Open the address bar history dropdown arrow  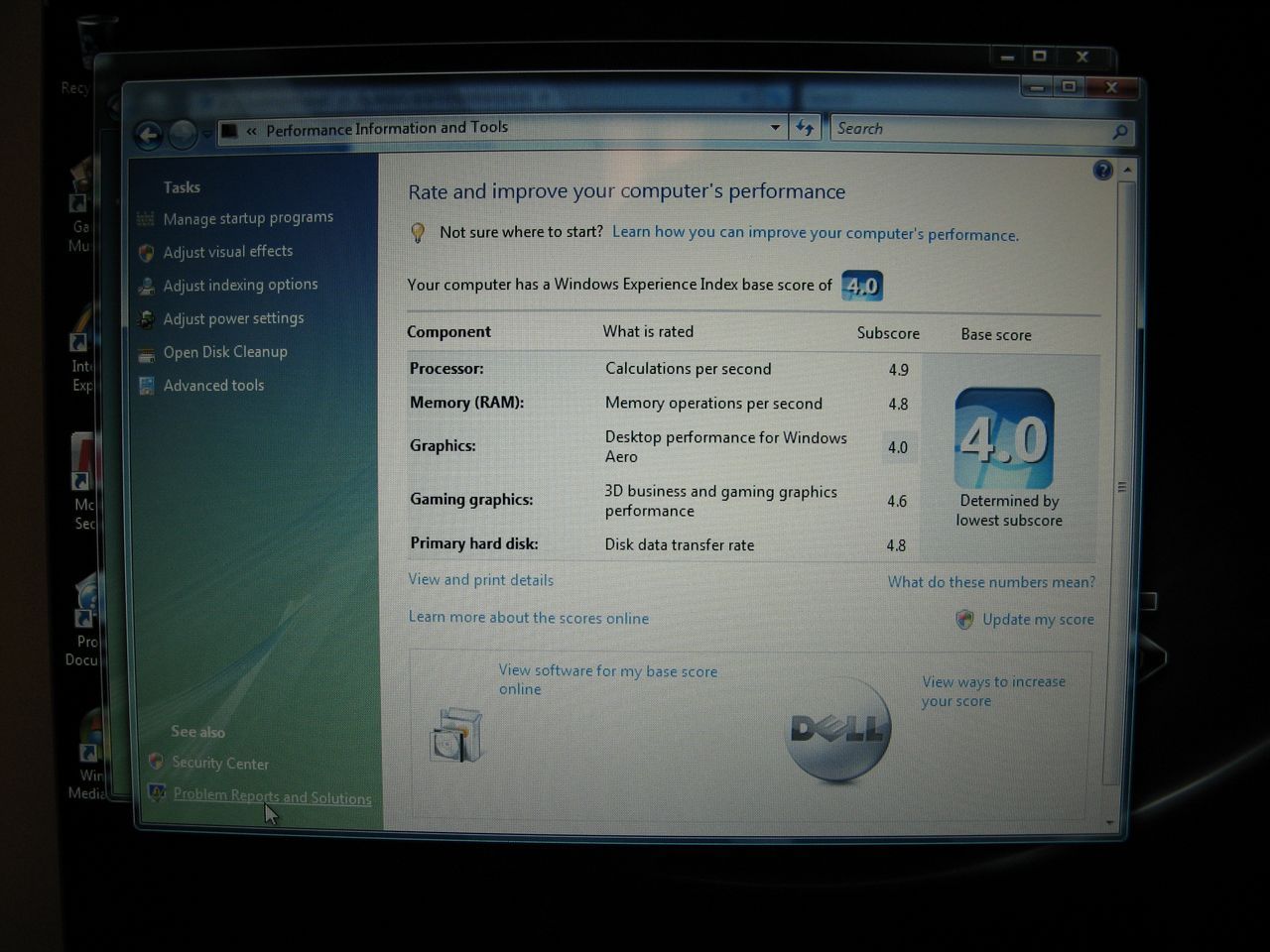[775, 128]
